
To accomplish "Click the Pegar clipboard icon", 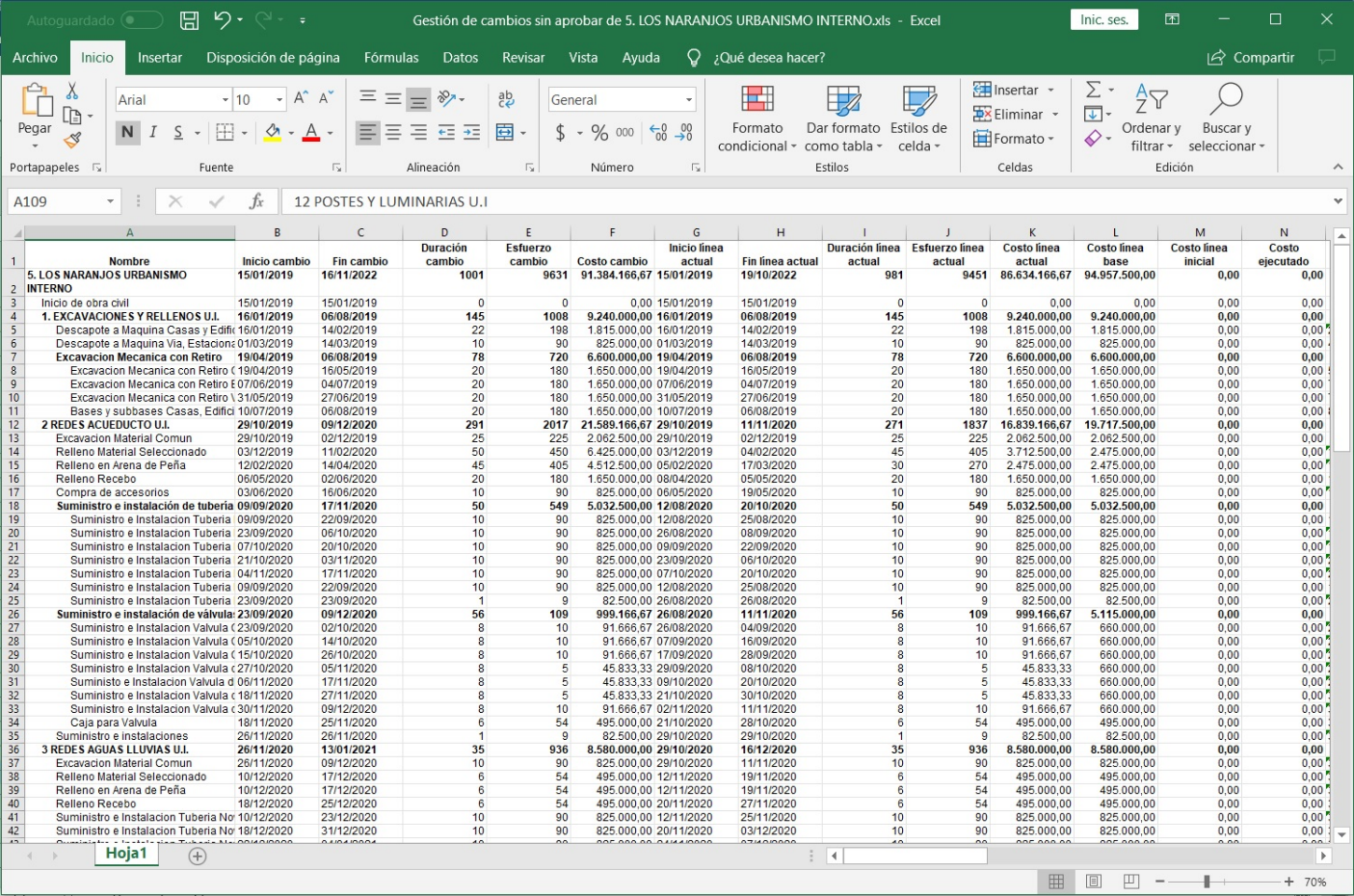I will point(35,100).
